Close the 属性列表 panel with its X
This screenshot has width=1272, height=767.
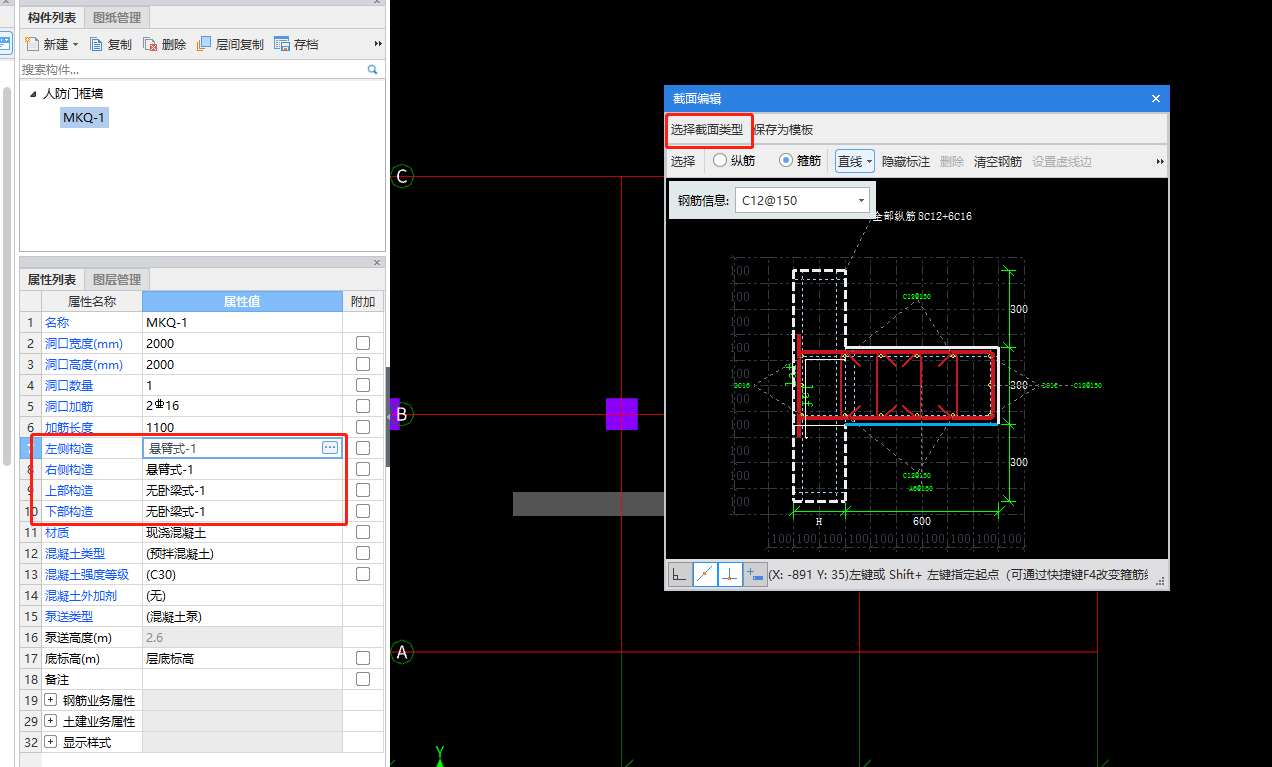coord(378,263)
